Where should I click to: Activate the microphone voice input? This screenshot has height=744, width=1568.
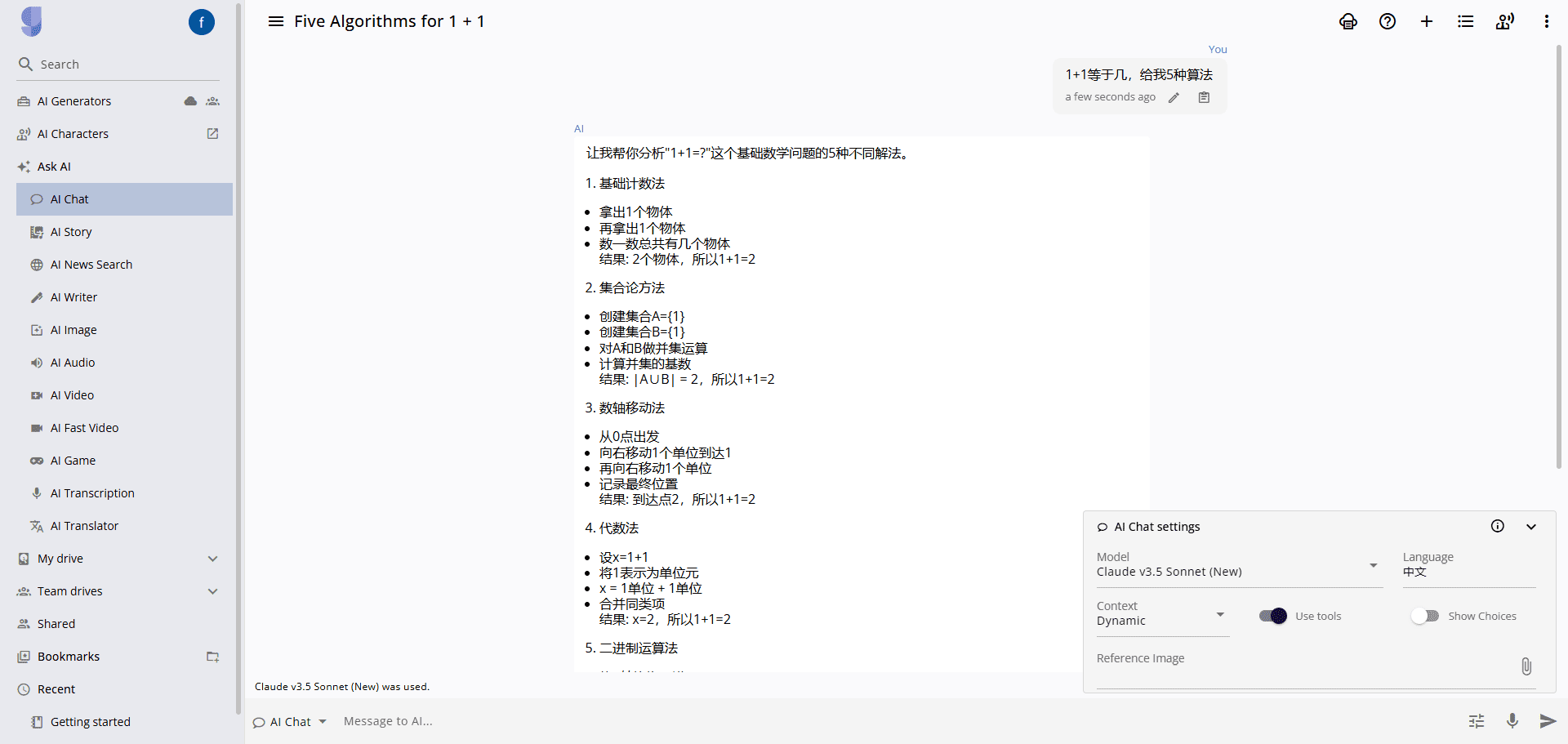click(1512, 720)
